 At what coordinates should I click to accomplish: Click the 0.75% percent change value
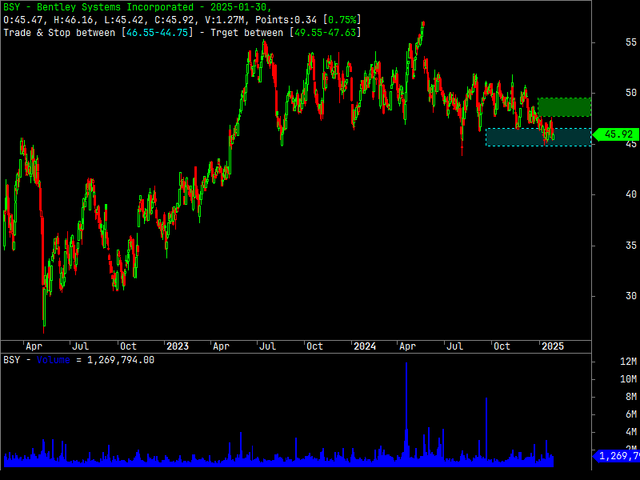point(342,20)
